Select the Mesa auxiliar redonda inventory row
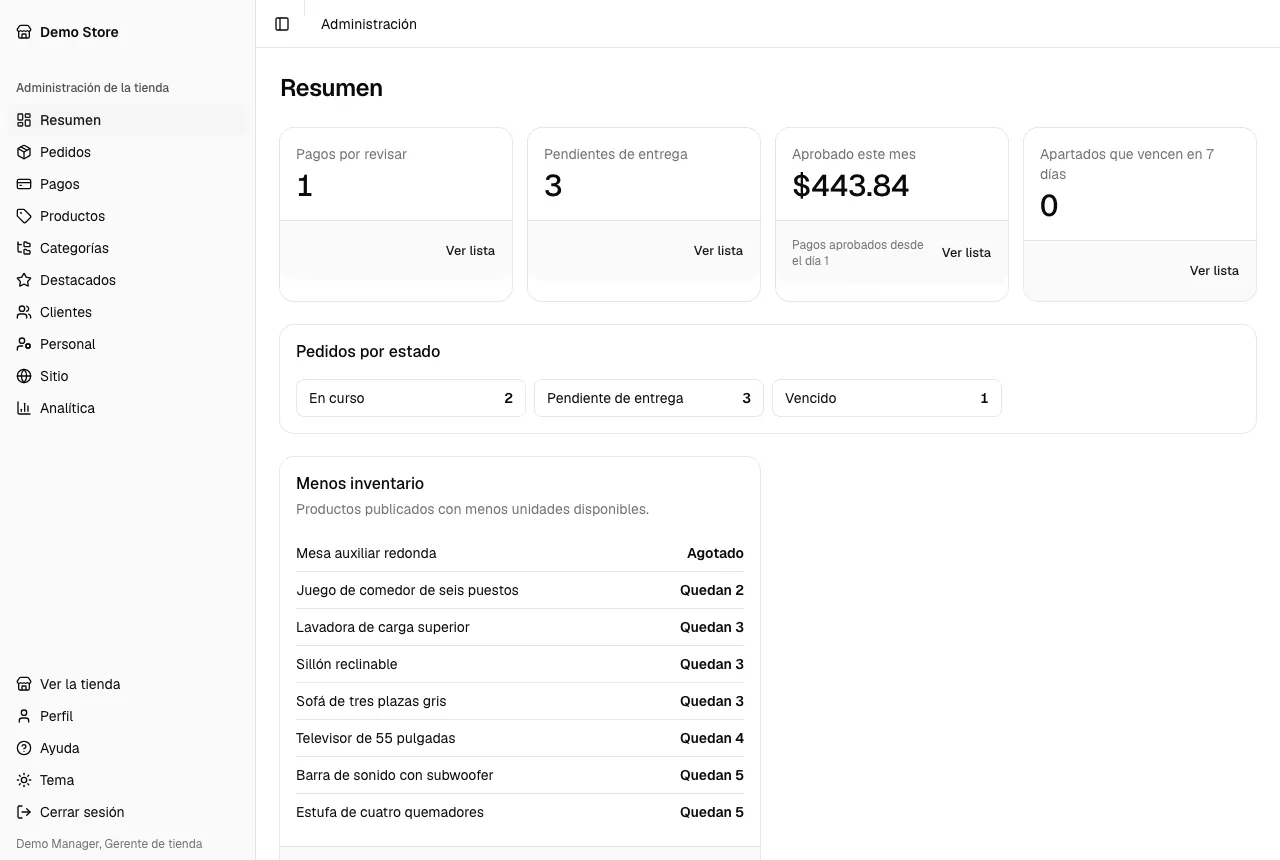This screenshot has height=860, width=1280. 520,553
